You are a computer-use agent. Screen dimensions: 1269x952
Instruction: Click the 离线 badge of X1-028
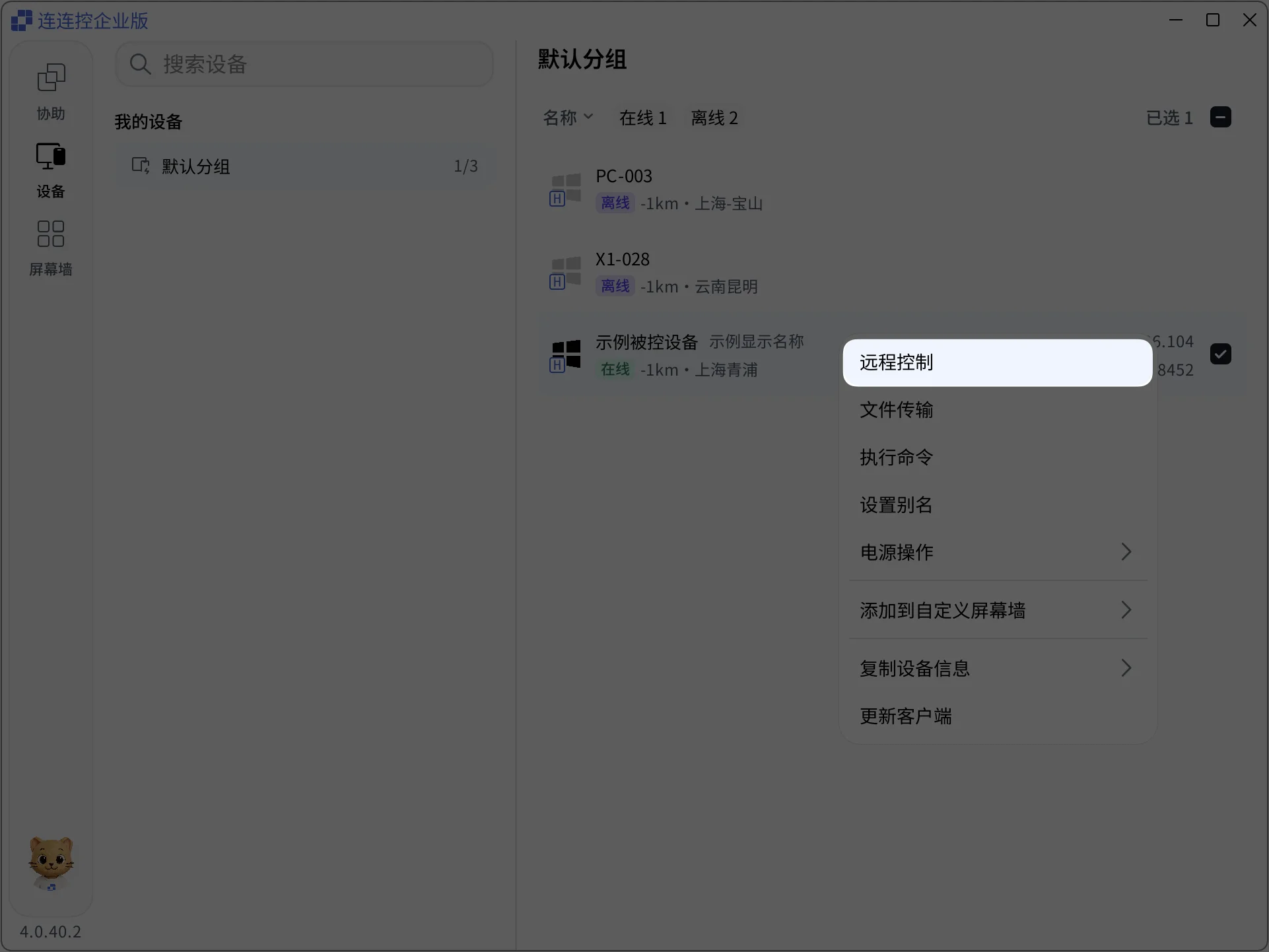coord(615,286)
